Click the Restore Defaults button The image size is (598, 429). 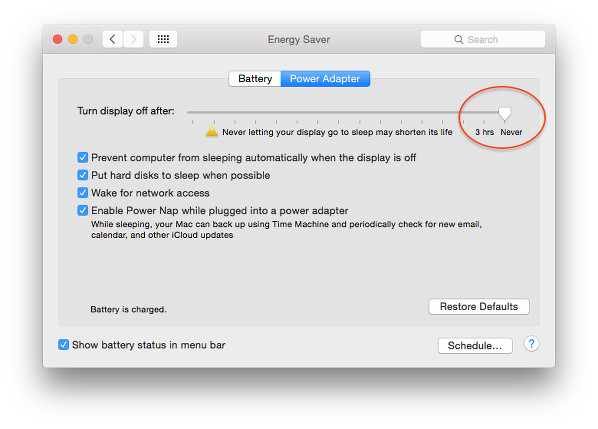pos(479,307)
